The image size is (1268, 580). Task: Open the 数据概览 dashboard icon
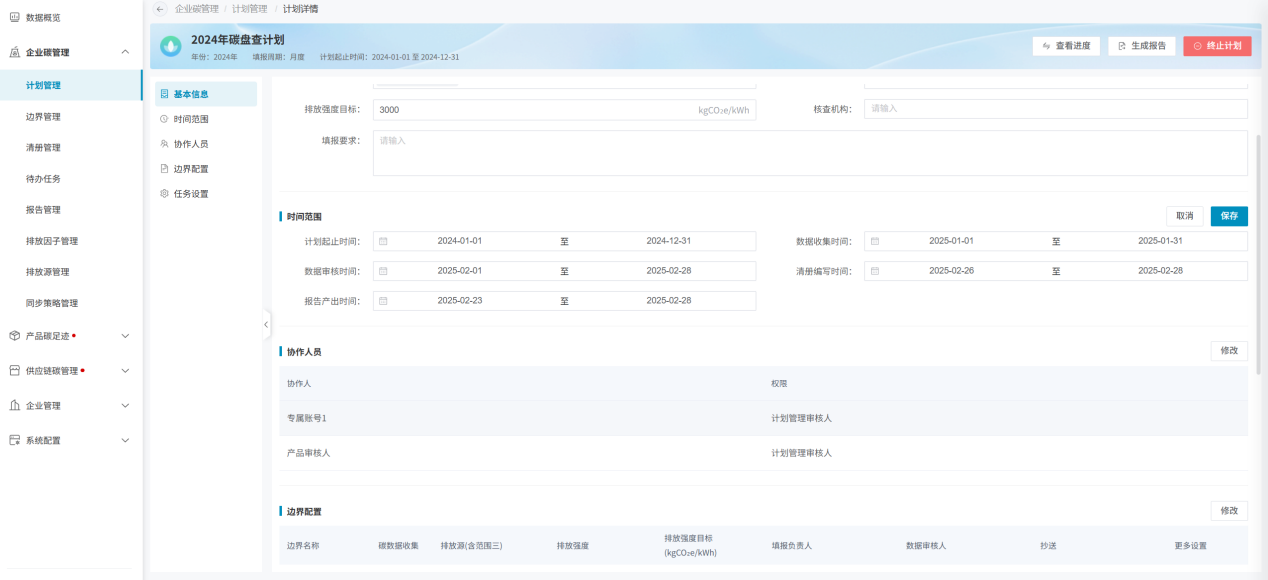click(14, 17)
